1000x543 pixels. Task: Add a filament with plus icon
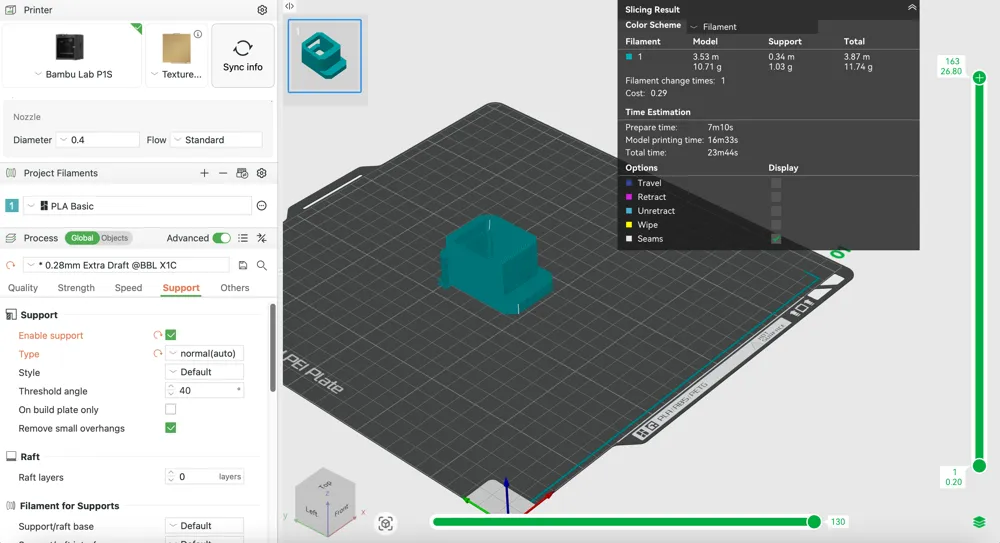[x=204, y=173]
